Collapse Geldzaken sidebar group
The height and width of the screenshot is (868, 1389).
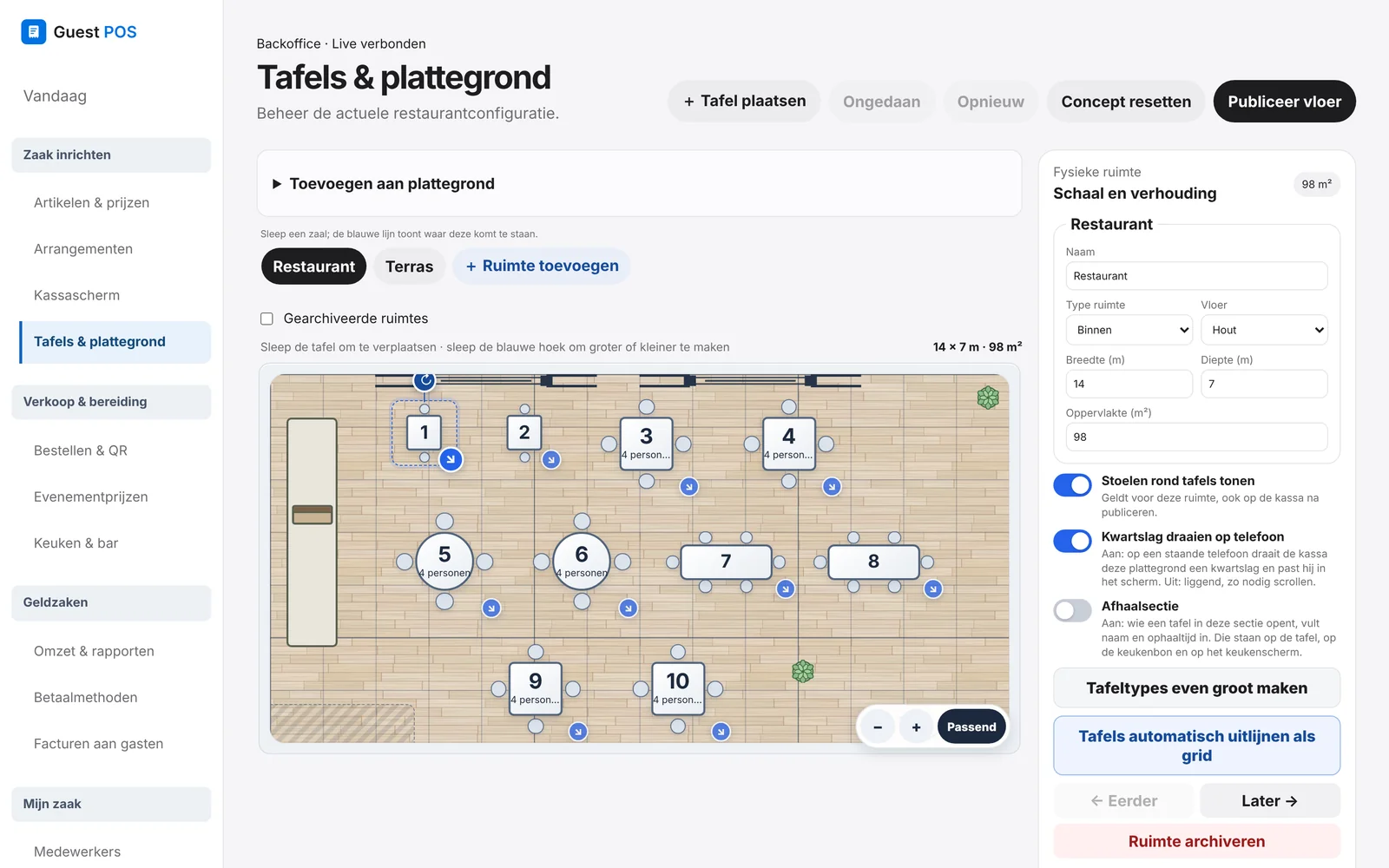[111, 602]
